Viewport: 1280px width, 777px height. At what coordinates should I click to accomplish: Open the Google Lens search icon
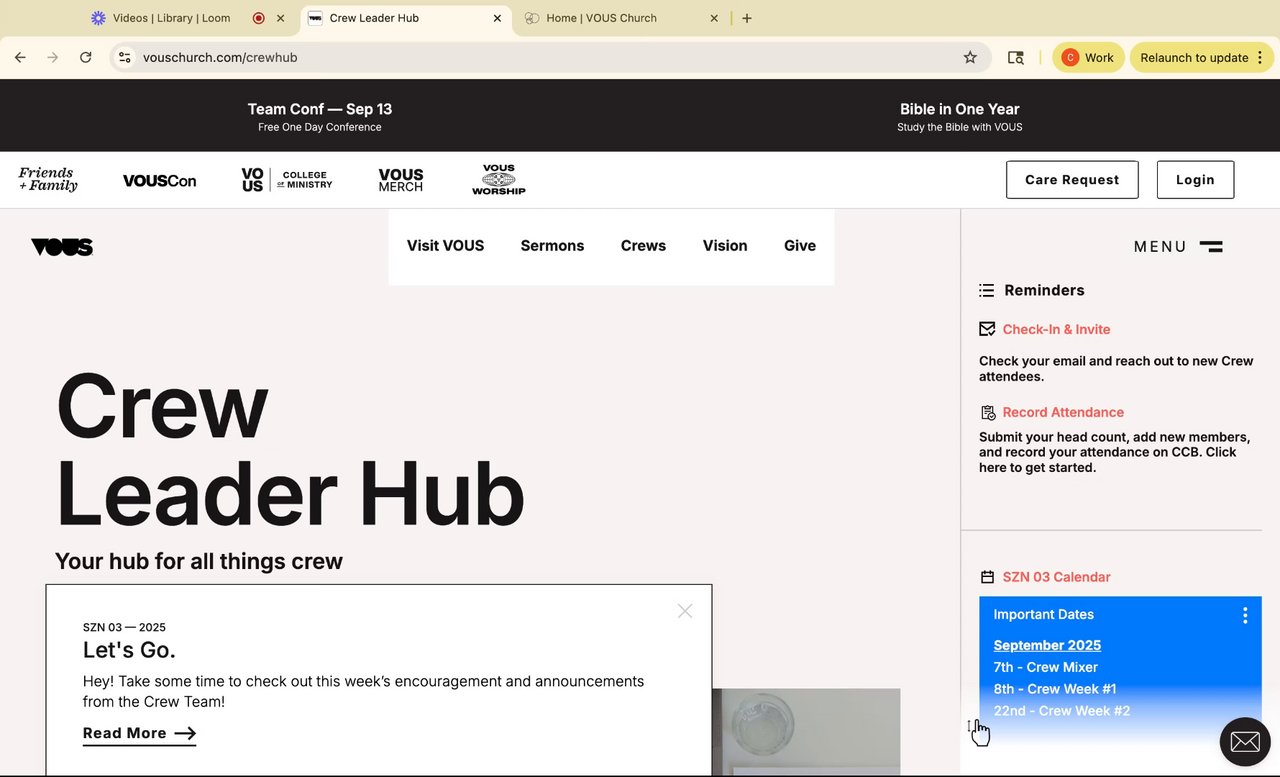click(1016, 57)
